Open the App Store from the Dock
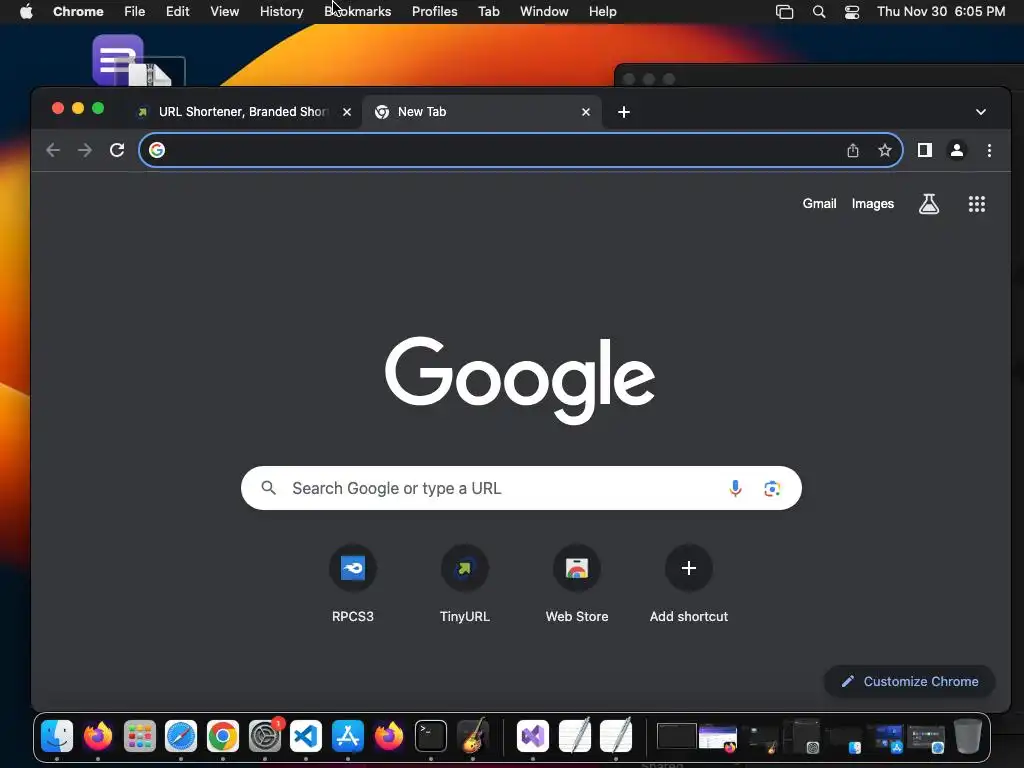This screenshot has width=1024, height=768. pos(347,736)
